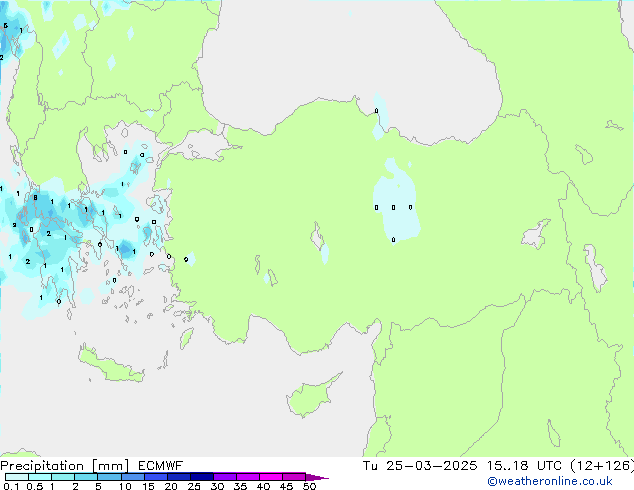The height and width of the screenshot is (490, 634).
Task: Click the legend swatch between 25 and 30
Action: coord(201,477)
